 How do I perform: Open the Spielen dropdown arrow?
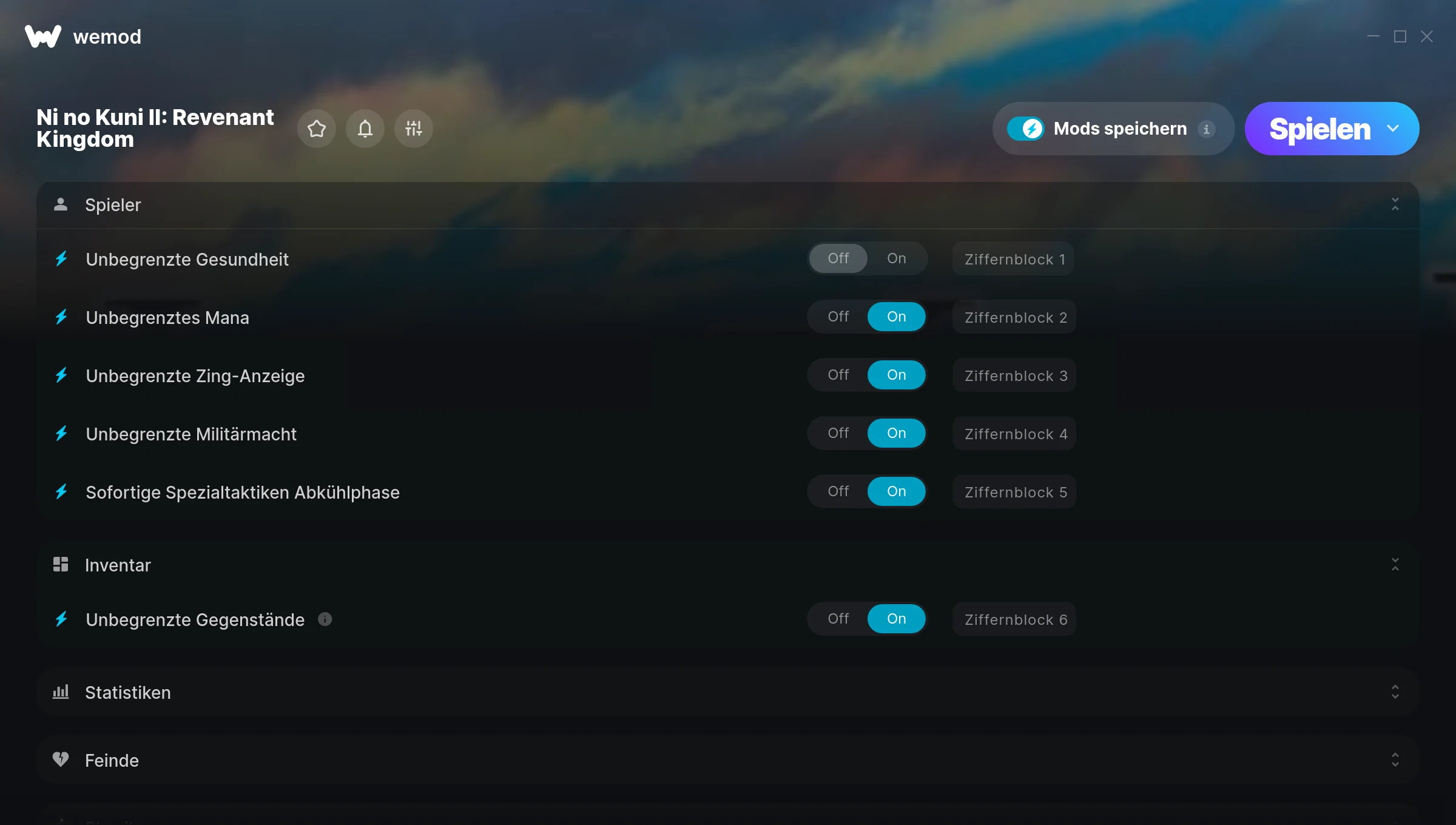1393,129
